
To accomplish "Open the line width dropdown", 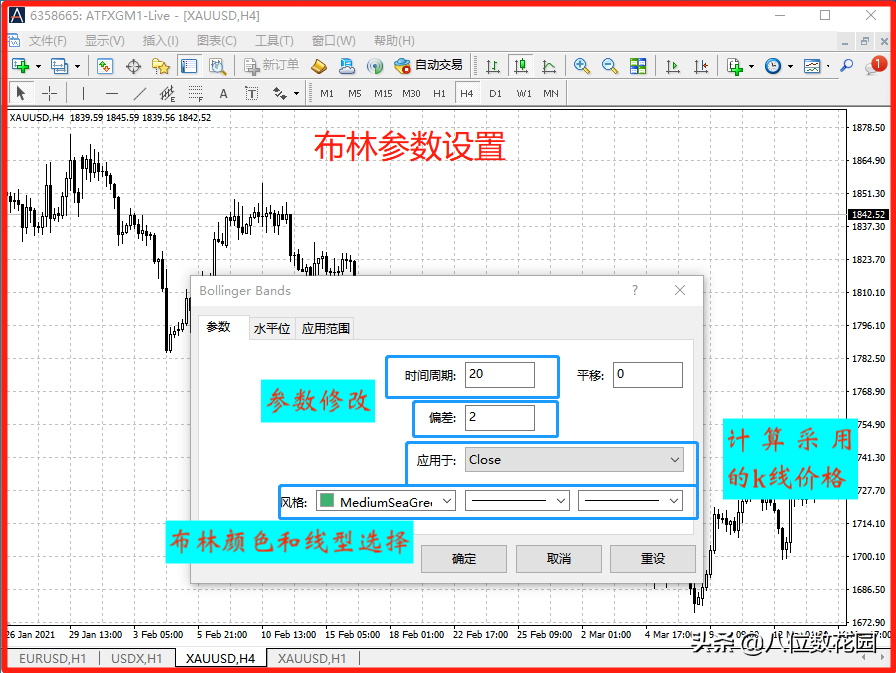I will pyautogui.click(x=630, y=501).
